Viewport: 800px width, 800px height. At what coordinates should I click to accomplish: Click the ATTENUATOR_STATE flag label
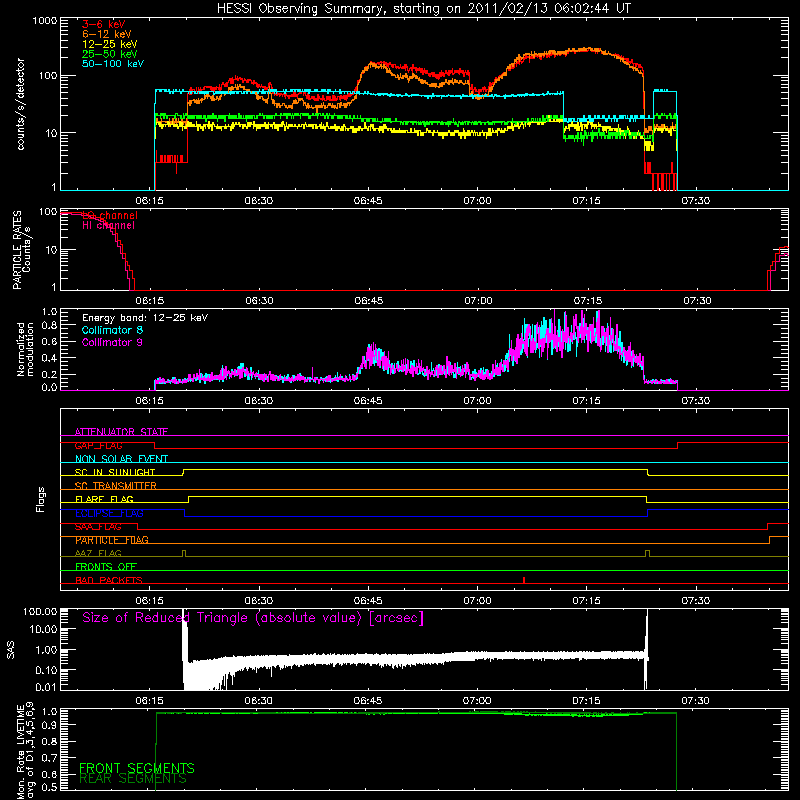click(x=121, y=432)
